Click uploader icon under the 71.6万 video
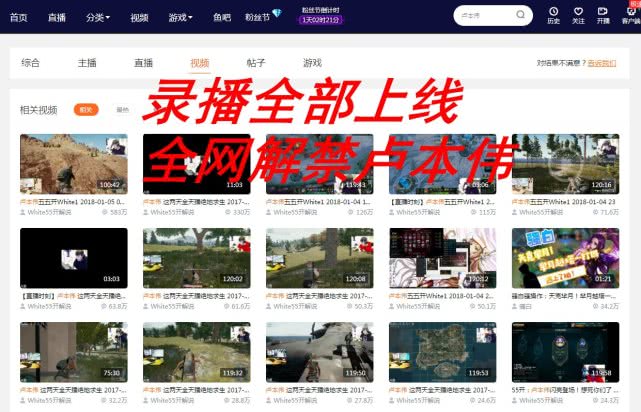The image size is (641, 412). (x=515, y=212)
